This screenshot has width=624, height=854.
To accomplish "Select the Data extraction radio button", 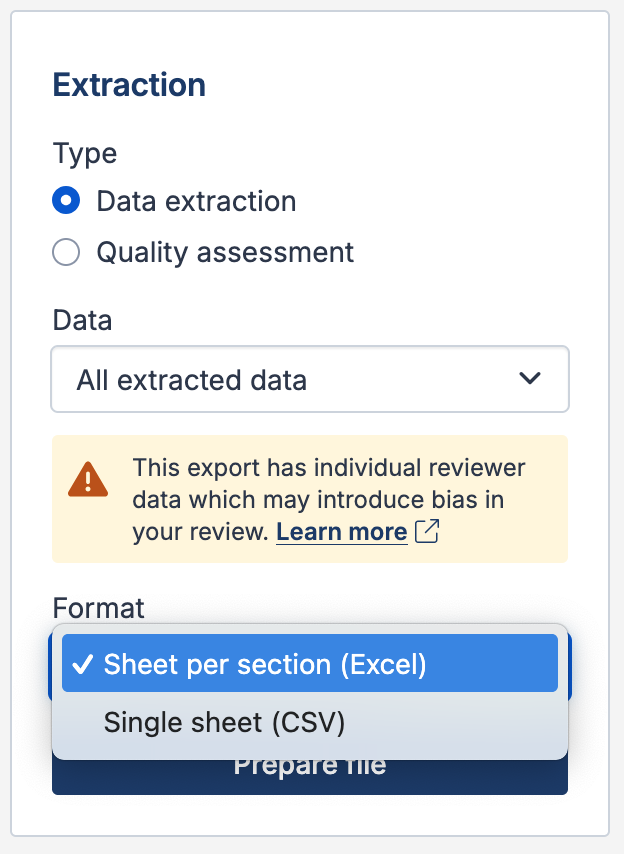I will (65, 200).
